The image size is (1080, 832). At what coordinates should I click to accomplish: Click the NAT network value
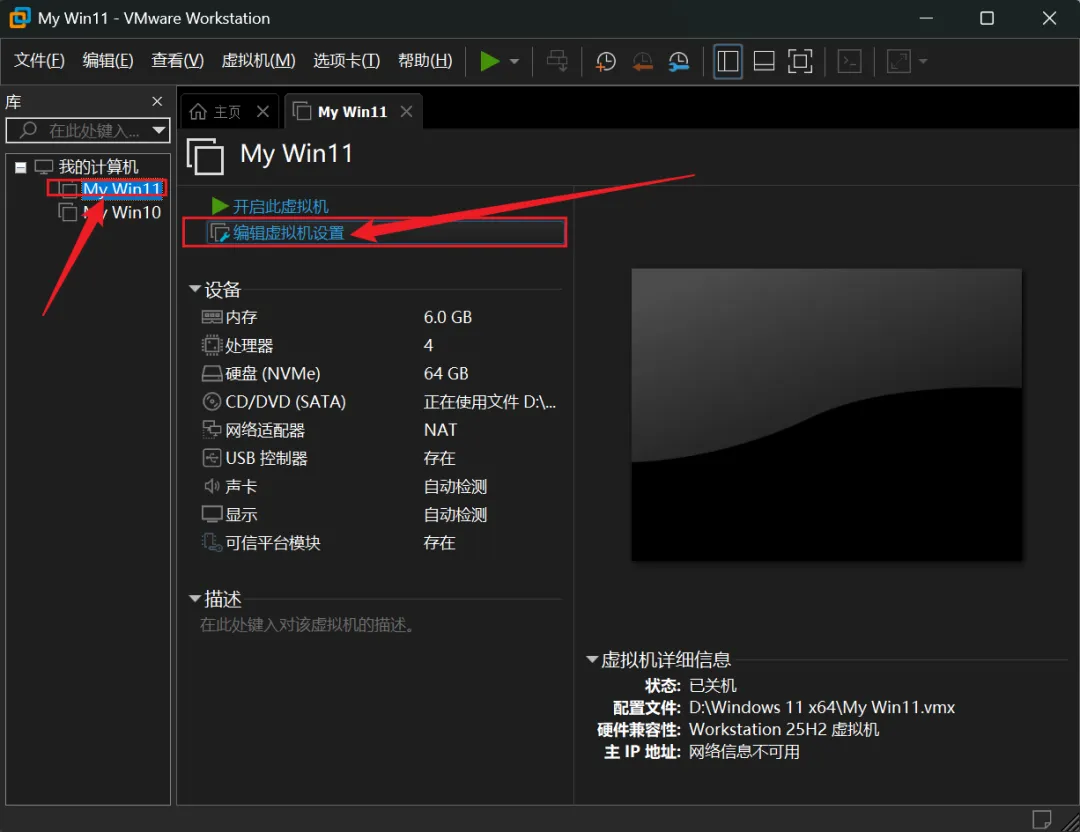[x=440, y=430]
